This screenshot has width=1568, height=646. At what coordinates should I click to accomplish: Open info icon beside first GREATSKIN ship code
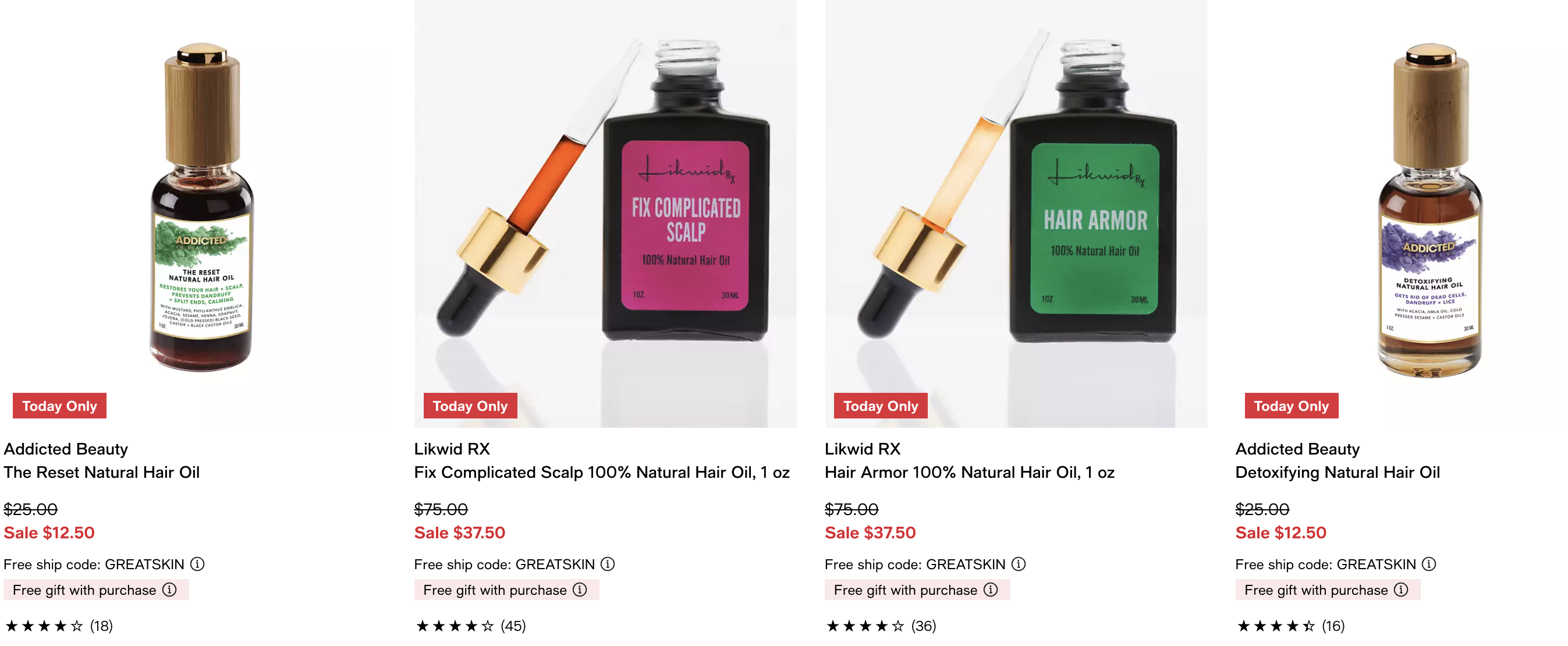[197, 564]
